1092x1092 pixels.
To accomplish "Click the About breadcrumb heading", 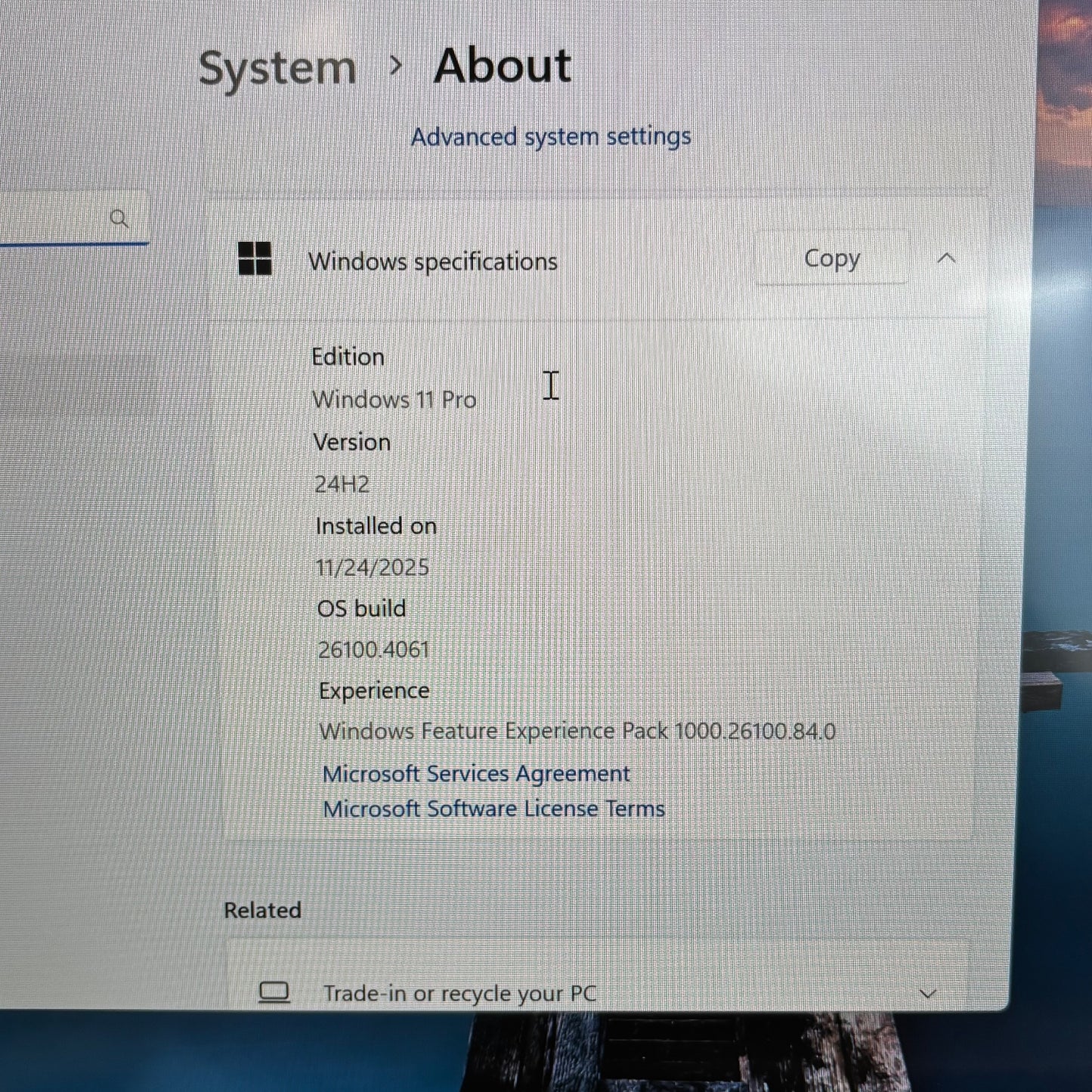I will click(503, 67).
